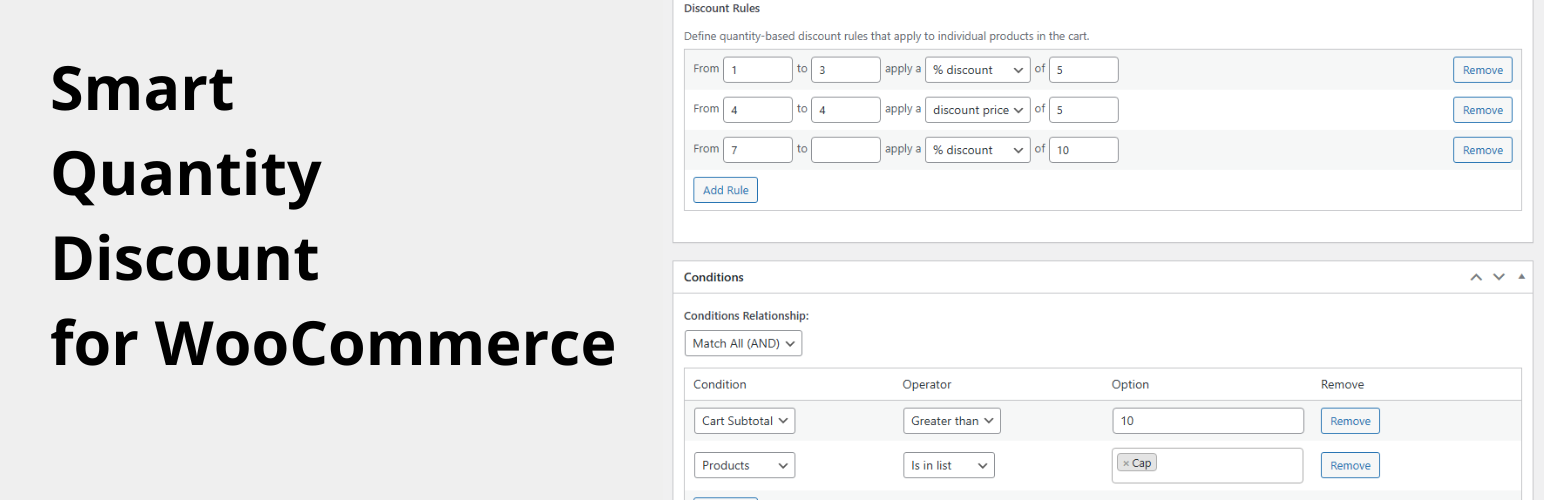Viewport: 1544px width, 500px height.
Task: Edit the To field containing 3
Action: click(845, 70)
